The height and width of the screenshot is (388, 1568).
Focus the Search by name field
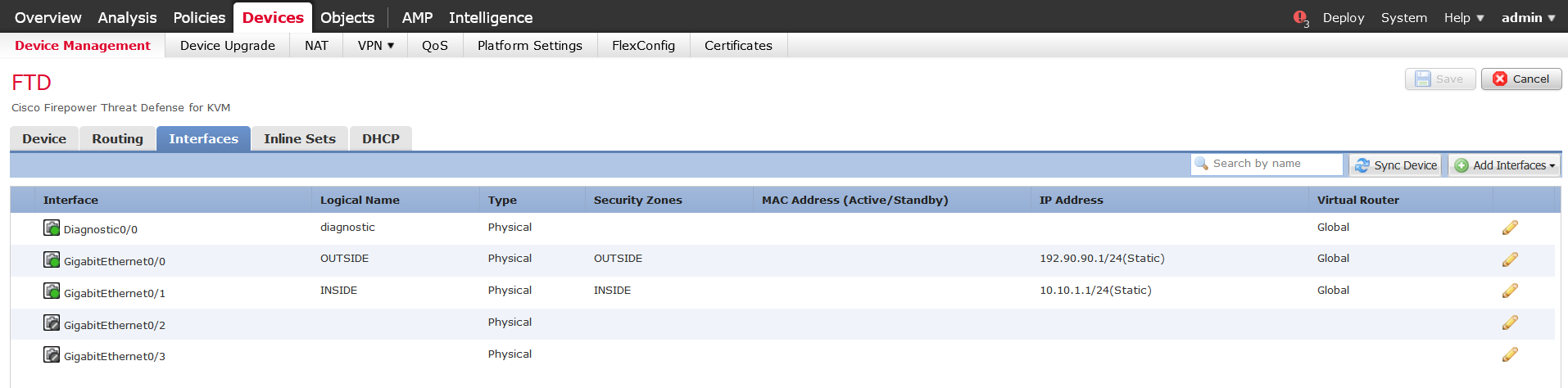click(1267, 164)
